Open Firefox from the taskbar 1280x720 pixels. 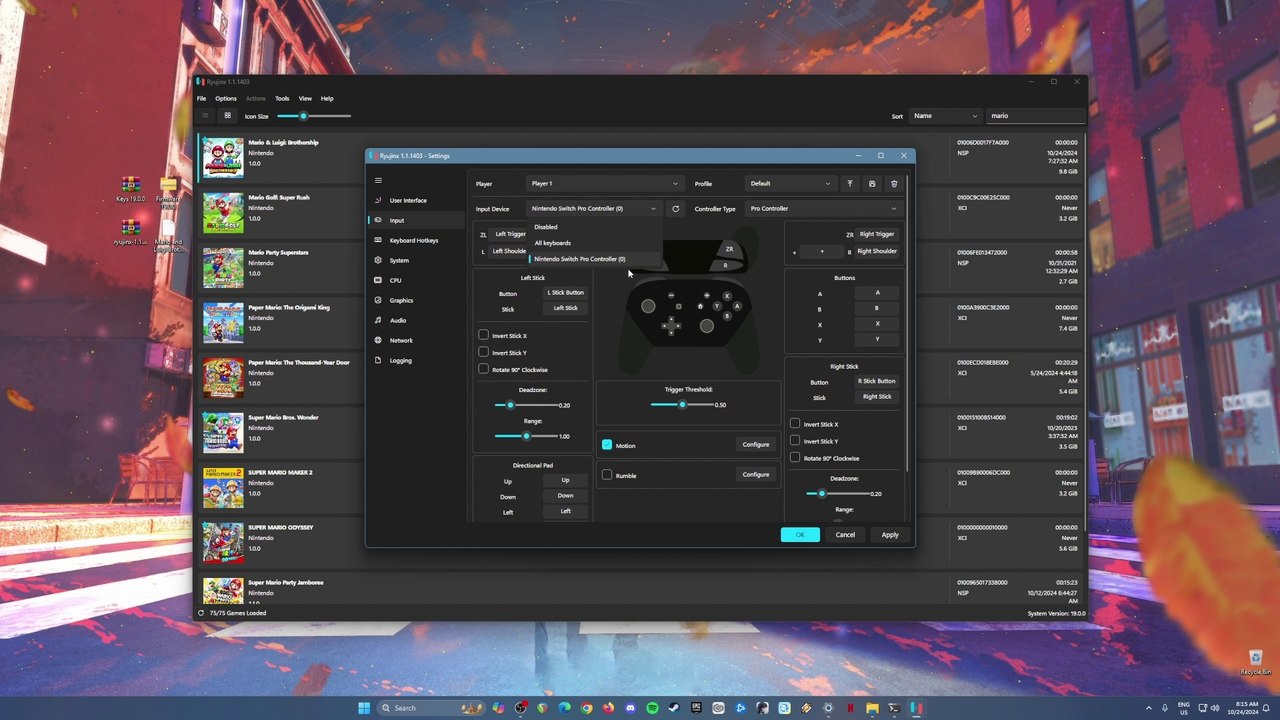[x=608, y=708]
